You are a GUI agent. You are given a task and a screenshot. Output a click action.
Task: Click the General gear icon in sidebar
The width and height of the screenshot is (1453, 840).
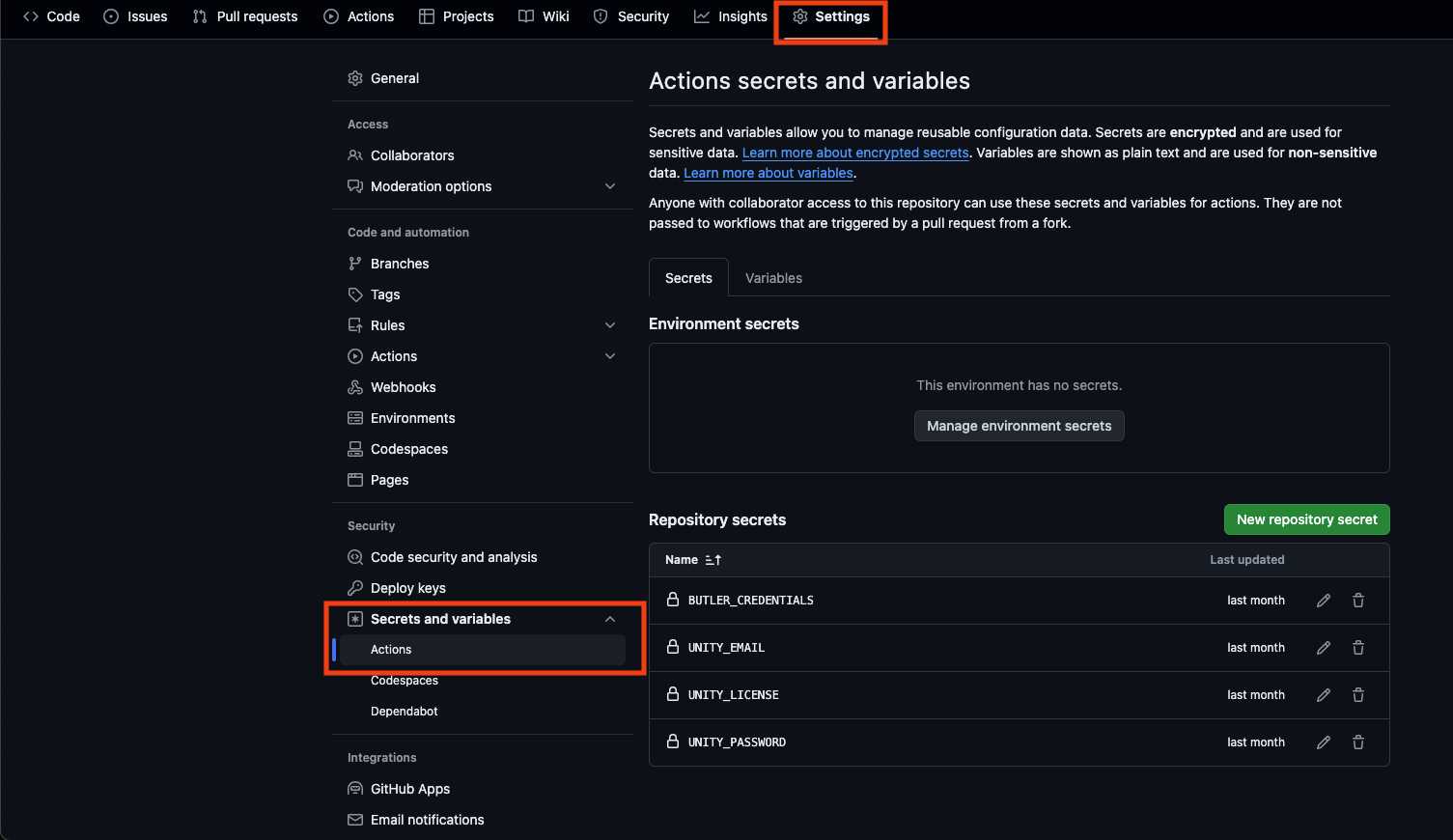tap(355, 78)
